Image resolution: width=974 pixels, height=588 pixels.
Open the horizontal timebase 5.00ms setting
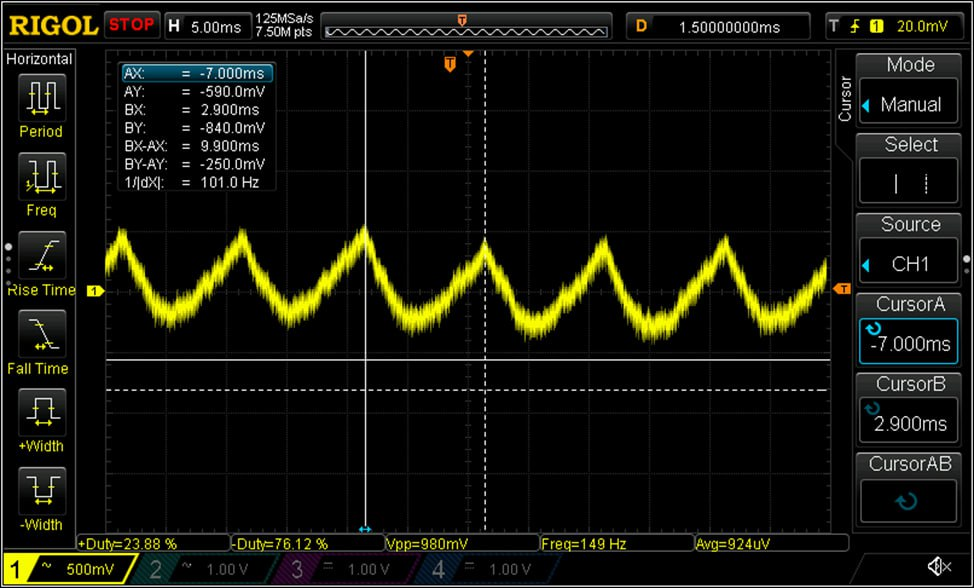click(x=207, y=26)
